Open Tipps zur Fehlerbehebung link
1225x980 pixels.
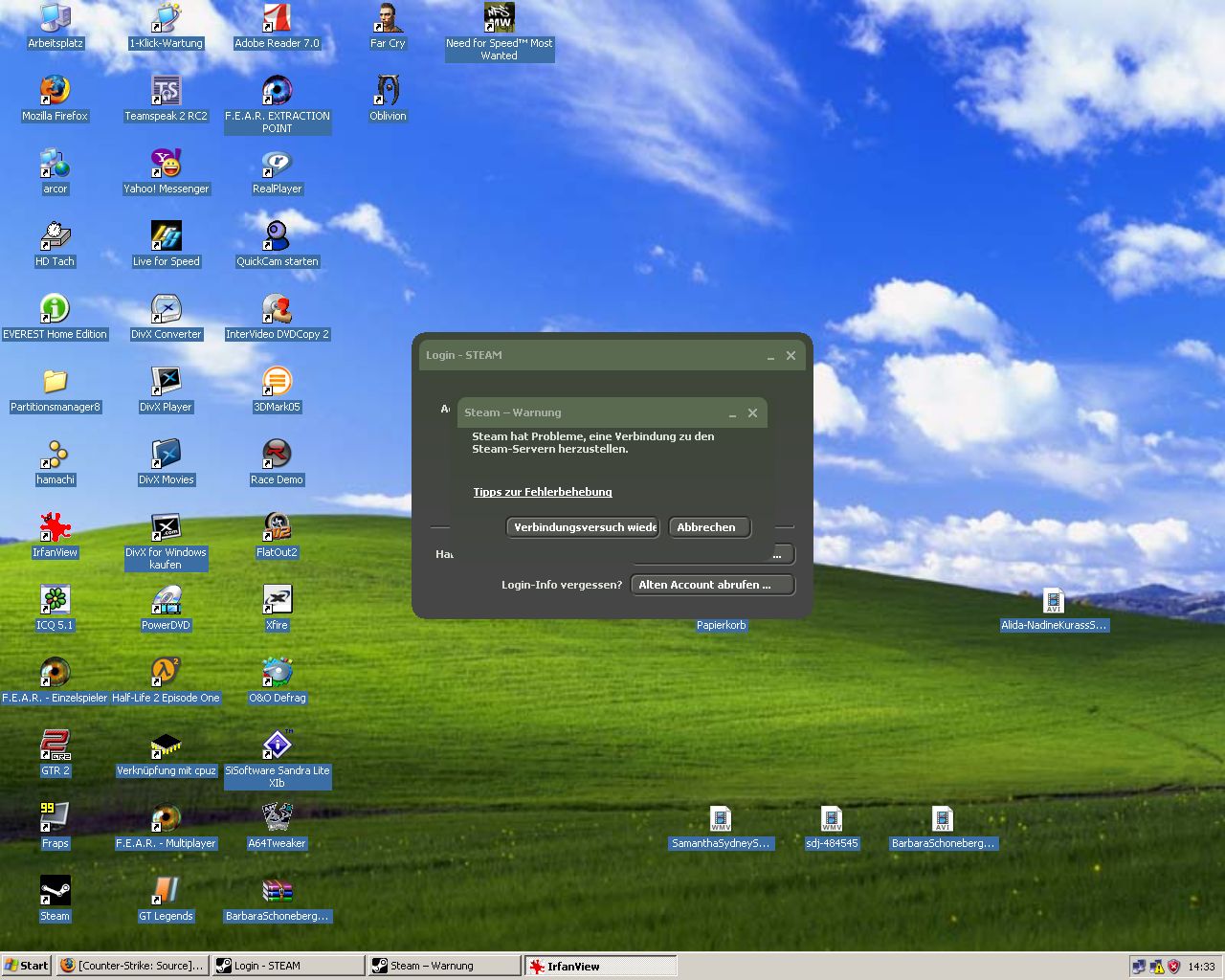(x=543, y=492)
